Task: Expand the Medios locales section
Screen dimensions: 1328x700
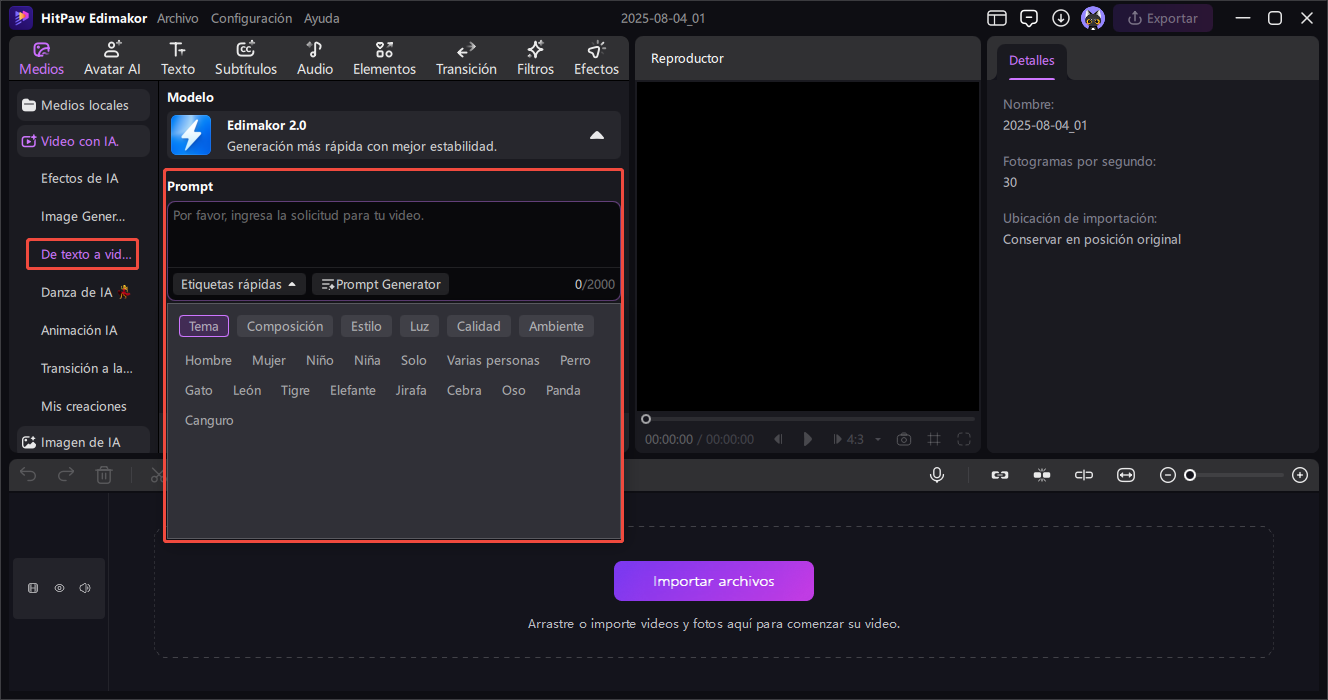Action: click(84, 105)
